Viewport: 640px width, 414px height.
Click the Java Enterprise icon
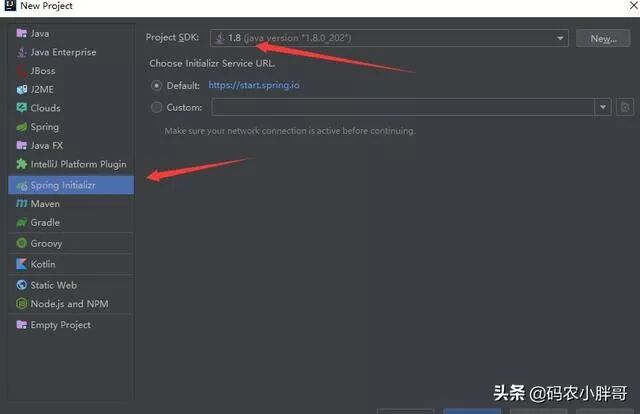pos(21,52)
